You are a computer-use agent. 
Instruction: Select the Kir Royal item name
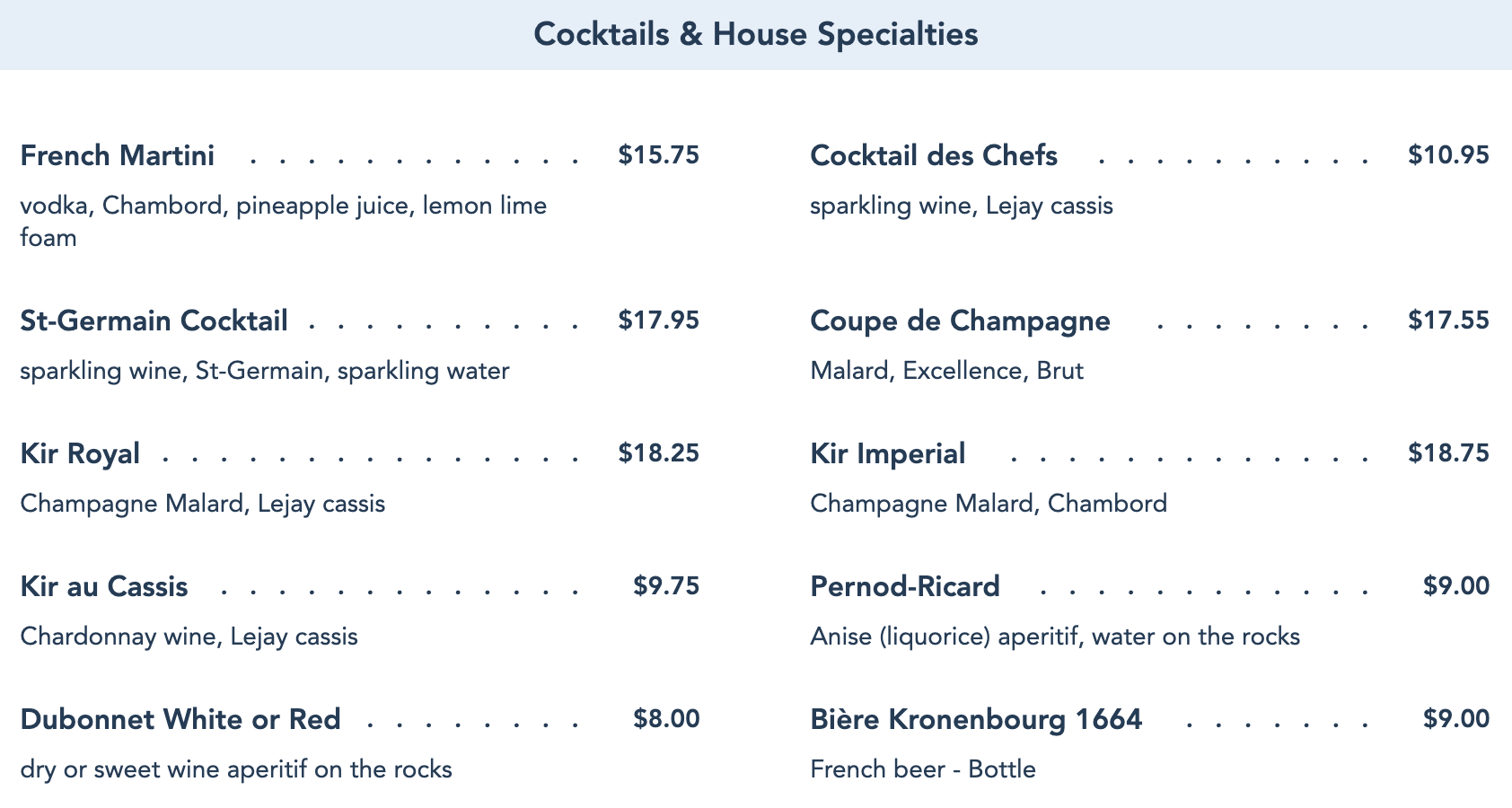[80, 453]
